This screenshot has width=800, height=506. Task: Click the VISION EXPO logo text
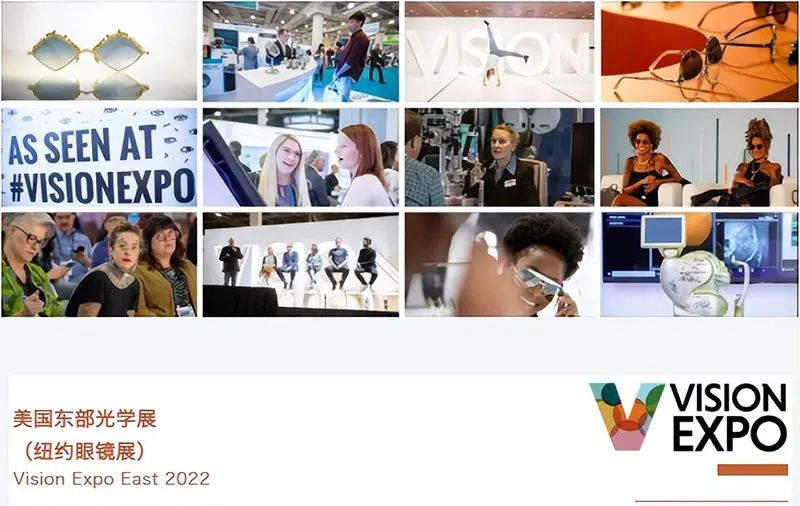point(728,417)
